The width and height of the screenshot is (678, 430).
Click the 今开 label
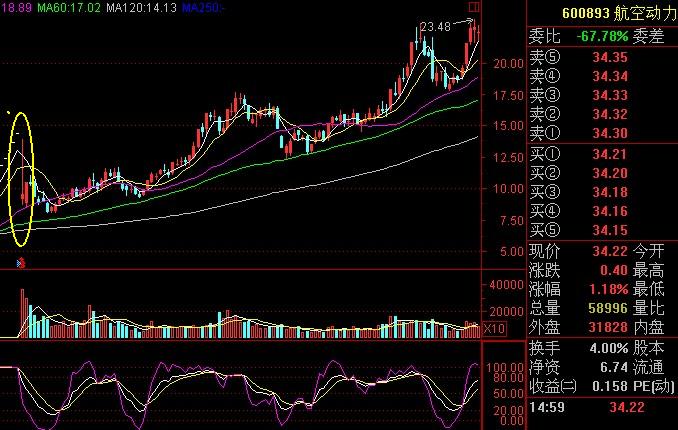tap(648, 251)
